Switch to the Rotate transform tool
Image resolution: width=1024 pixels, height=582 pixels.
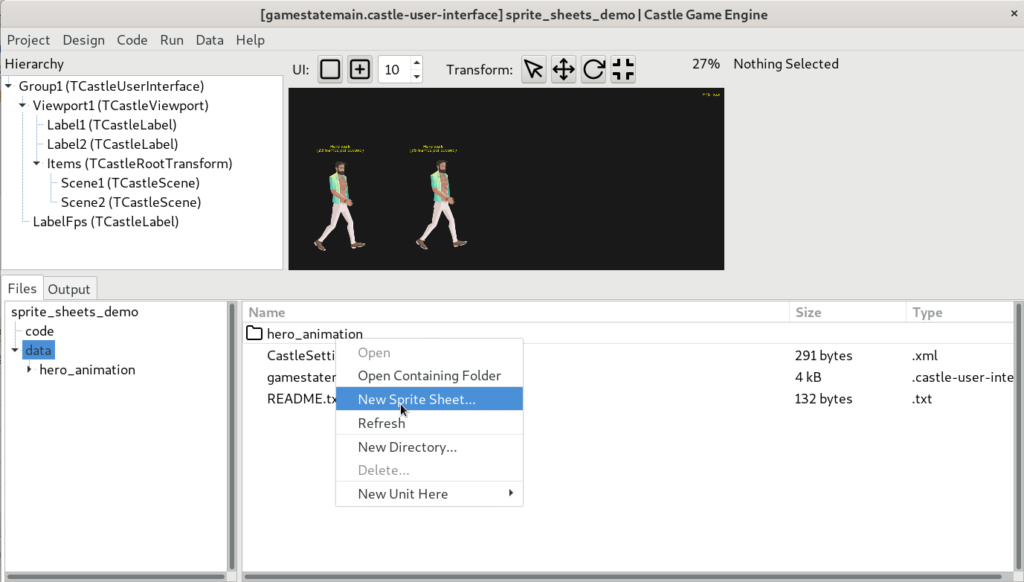592,69
